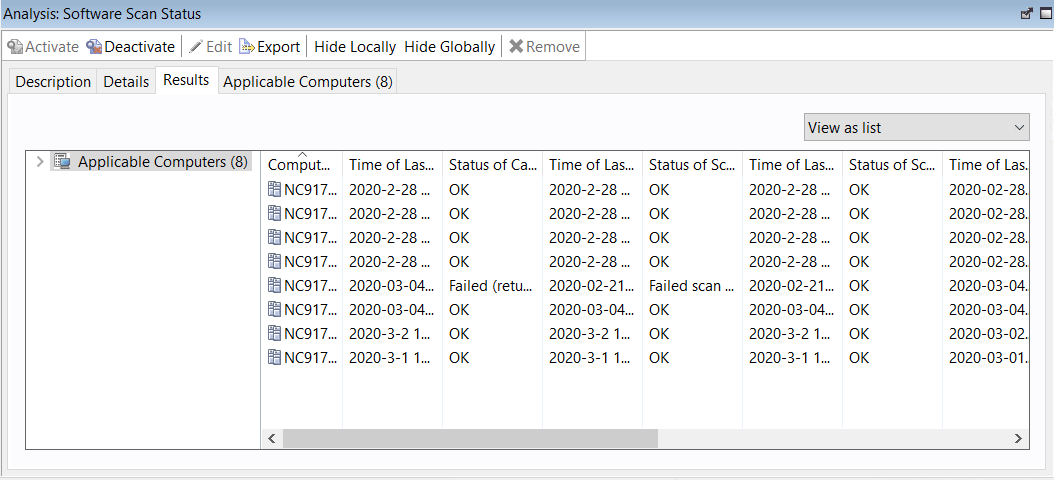This screenshot has height=480, width=1054.
Task: Click the undock panel icon at top right
Action: (x=1026, y=14)
